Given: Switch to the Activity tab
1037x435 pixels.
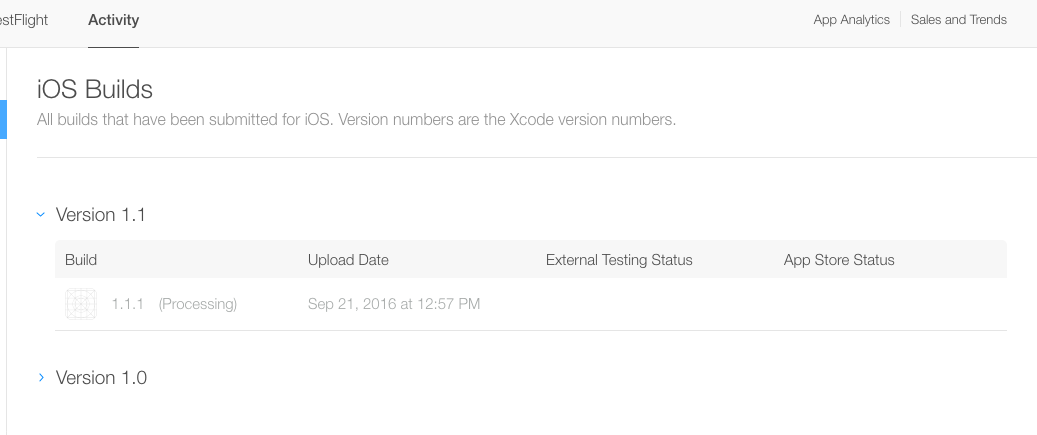Looking at the screenshot, I should (x=113, y=20).
